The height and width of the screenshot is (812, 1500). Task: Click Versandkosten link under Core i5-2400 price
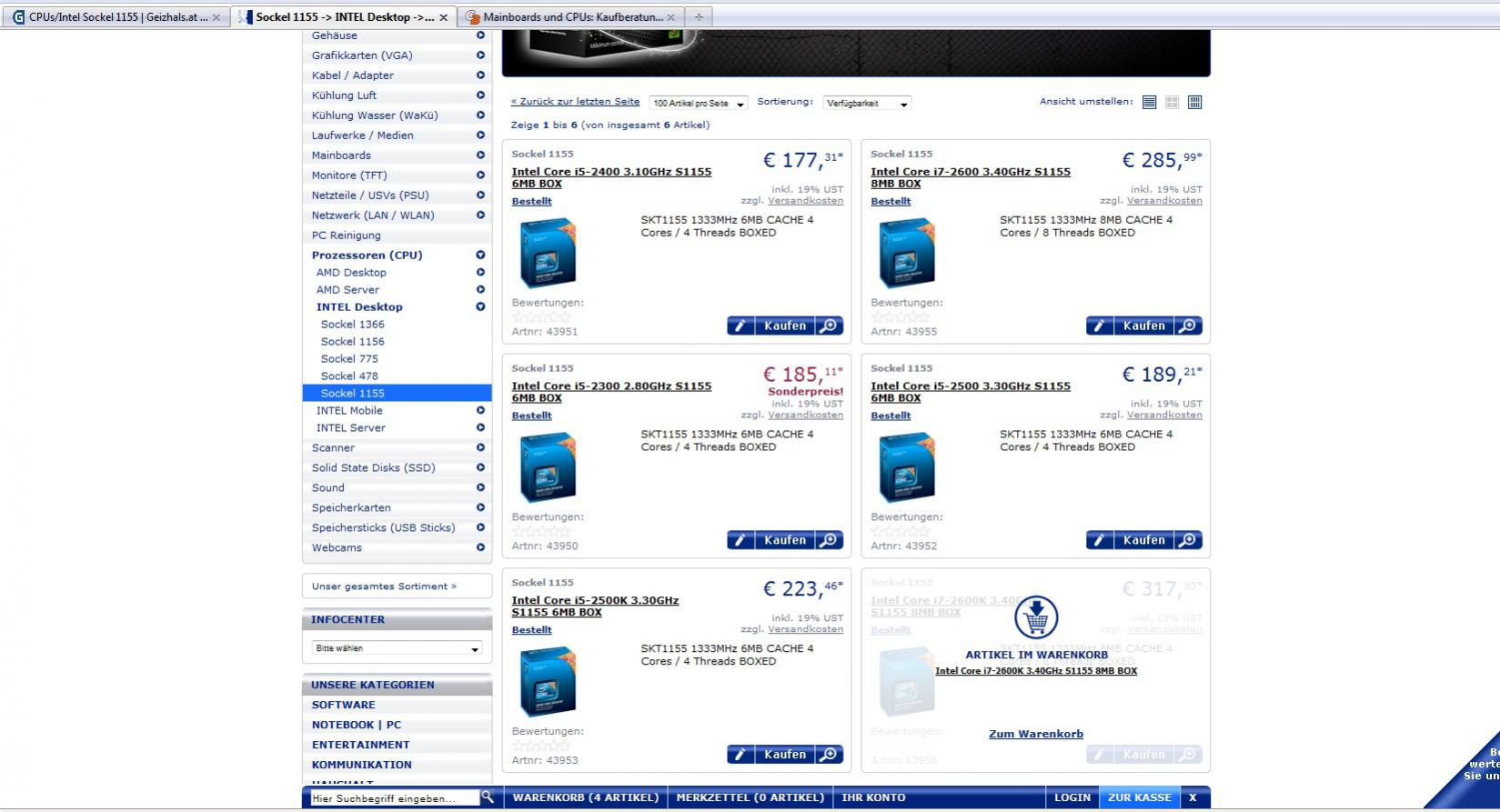pos(805,200)
